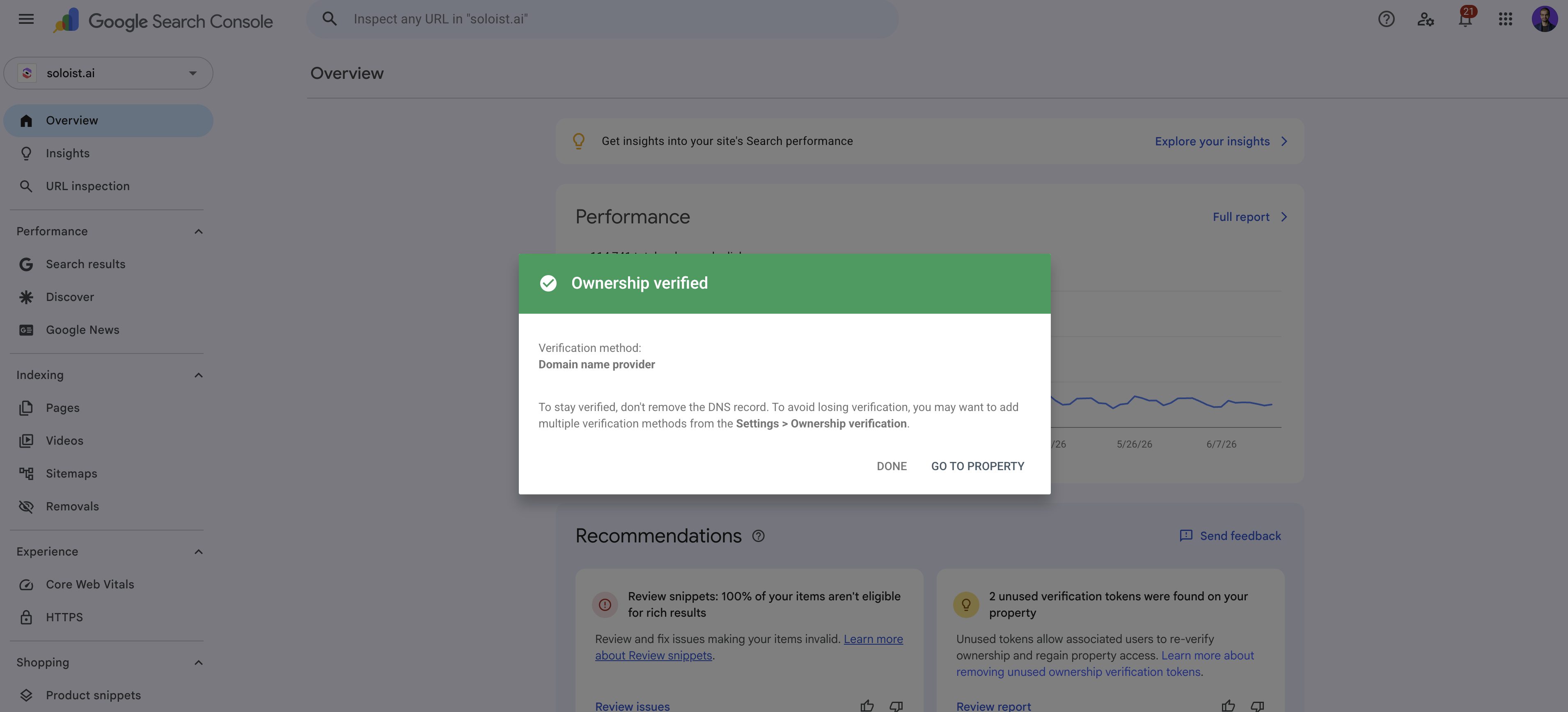Click the home icon next to Overview
Viewport: 1568px width, 712px height.
point(25,121)
